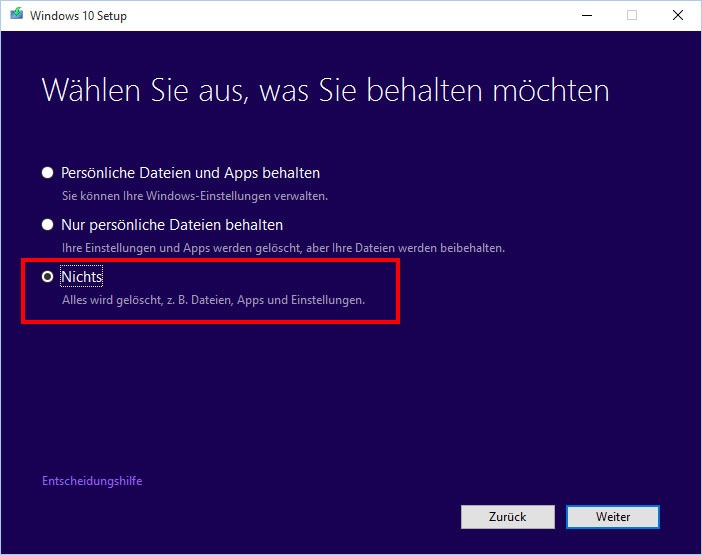Screen dimensions: 702x555
Task: Click the heading 'Wählen Sie aus, was Sie behalten möchten'
Action: pyautogui.click(x=325, y=90)
